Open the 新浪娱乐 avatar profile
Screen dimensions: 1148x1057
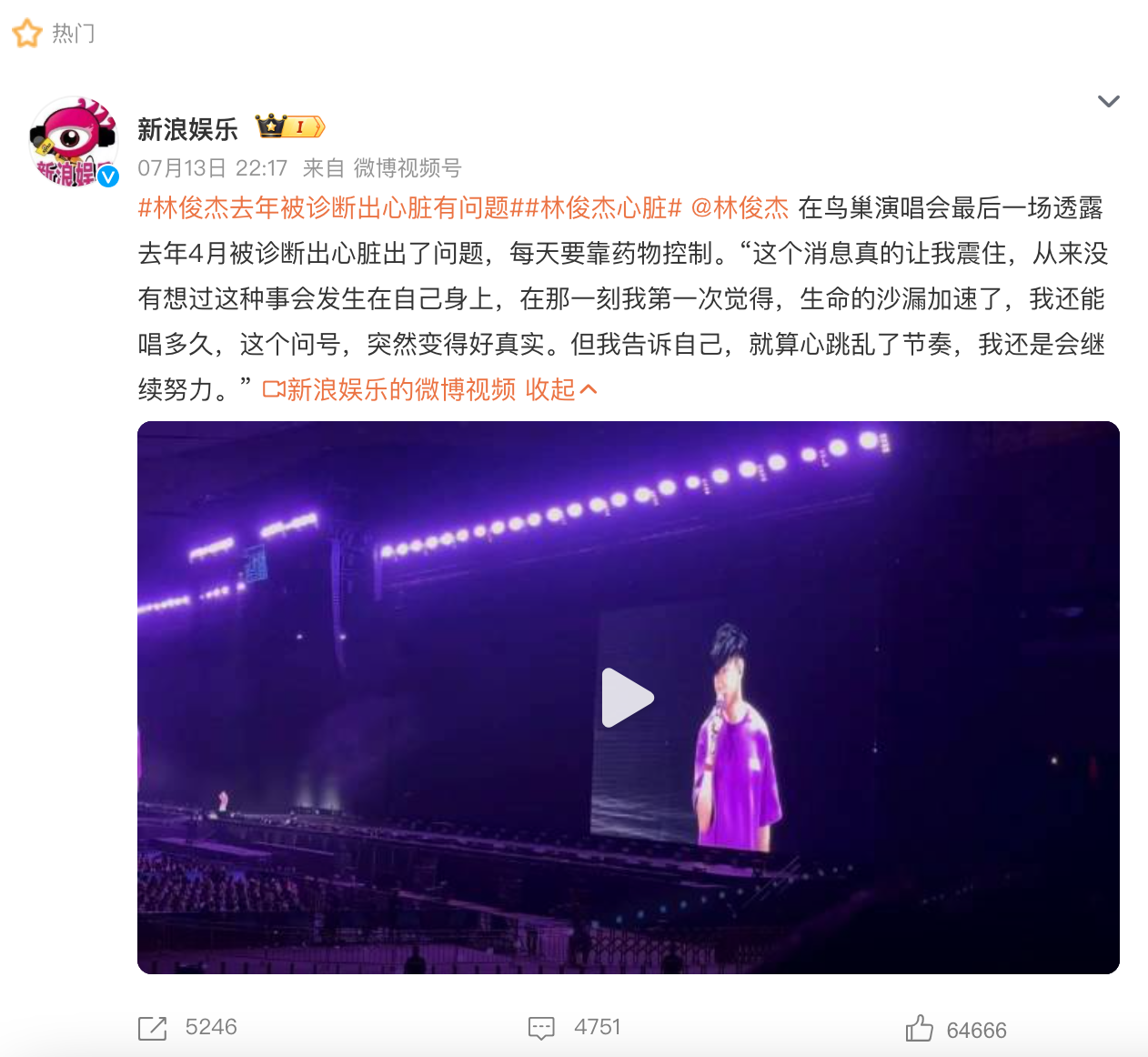point(75,141)
